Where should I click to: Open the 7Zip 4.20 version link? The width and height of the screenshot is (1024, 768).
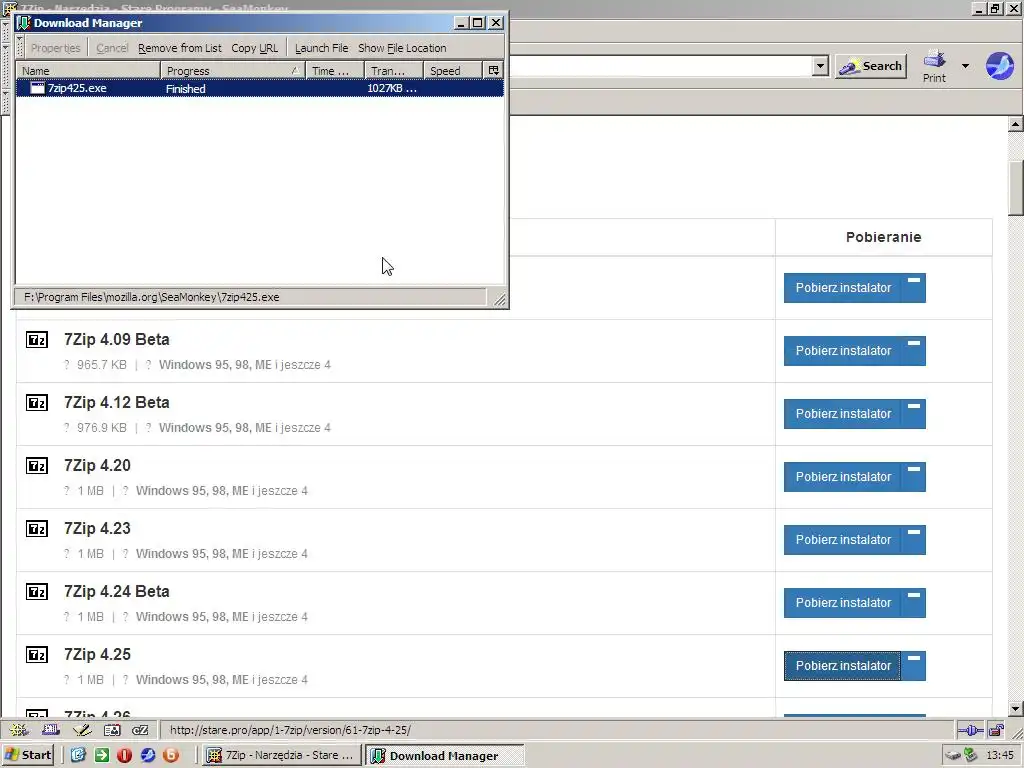point(97,466)
